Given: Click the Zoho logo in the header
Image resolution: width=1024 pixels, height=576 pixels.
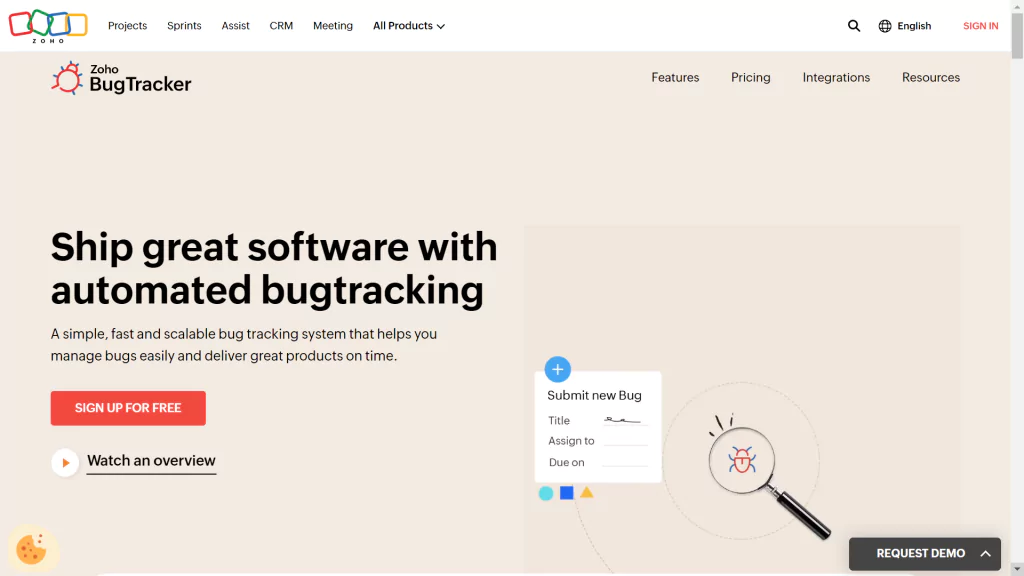Looking at the screenshot, I should pyautogui.click(x=48, y=26).
